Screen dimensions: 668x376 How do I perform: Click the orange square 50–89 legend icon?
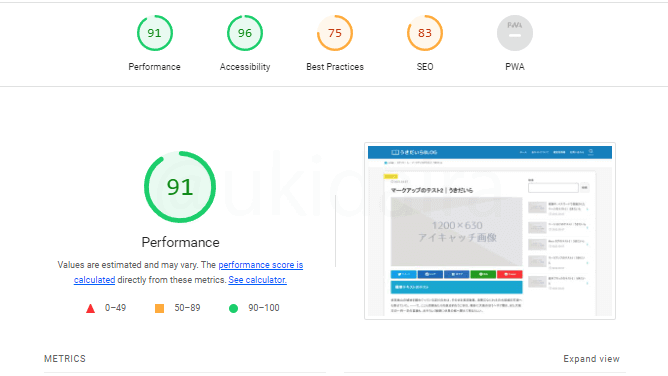coord(159,308)
